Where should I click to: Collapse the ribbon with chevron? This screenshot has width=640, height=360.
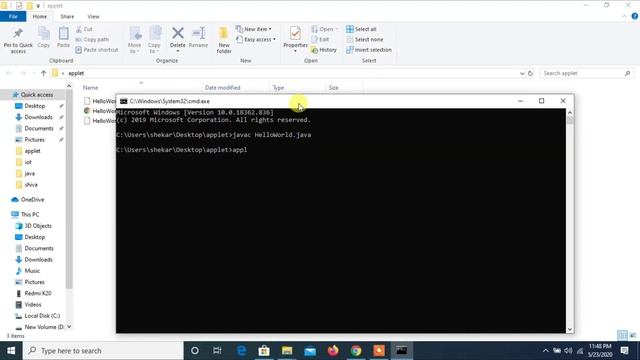[624, 16]
